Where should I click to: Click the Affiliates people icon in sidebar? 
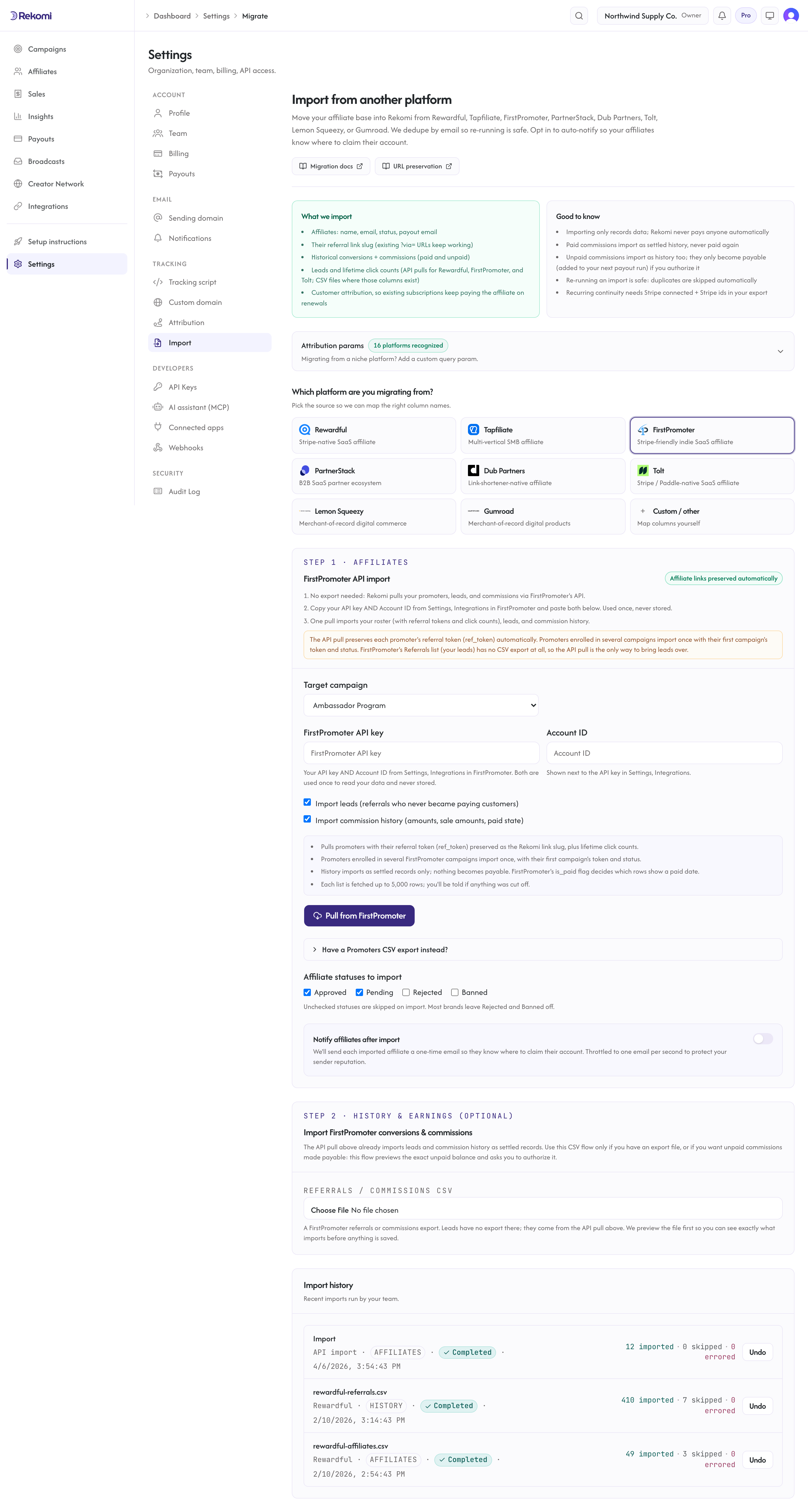18,72
